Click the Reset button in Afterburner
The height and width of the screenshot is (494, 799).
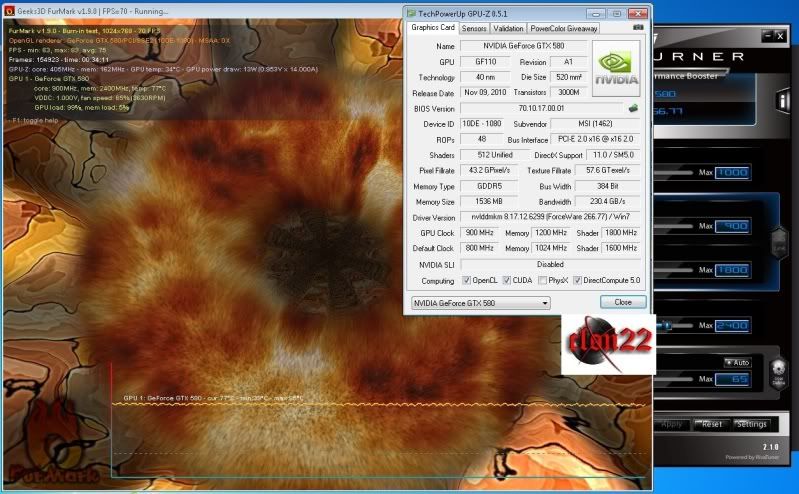[x=711, y=424]
